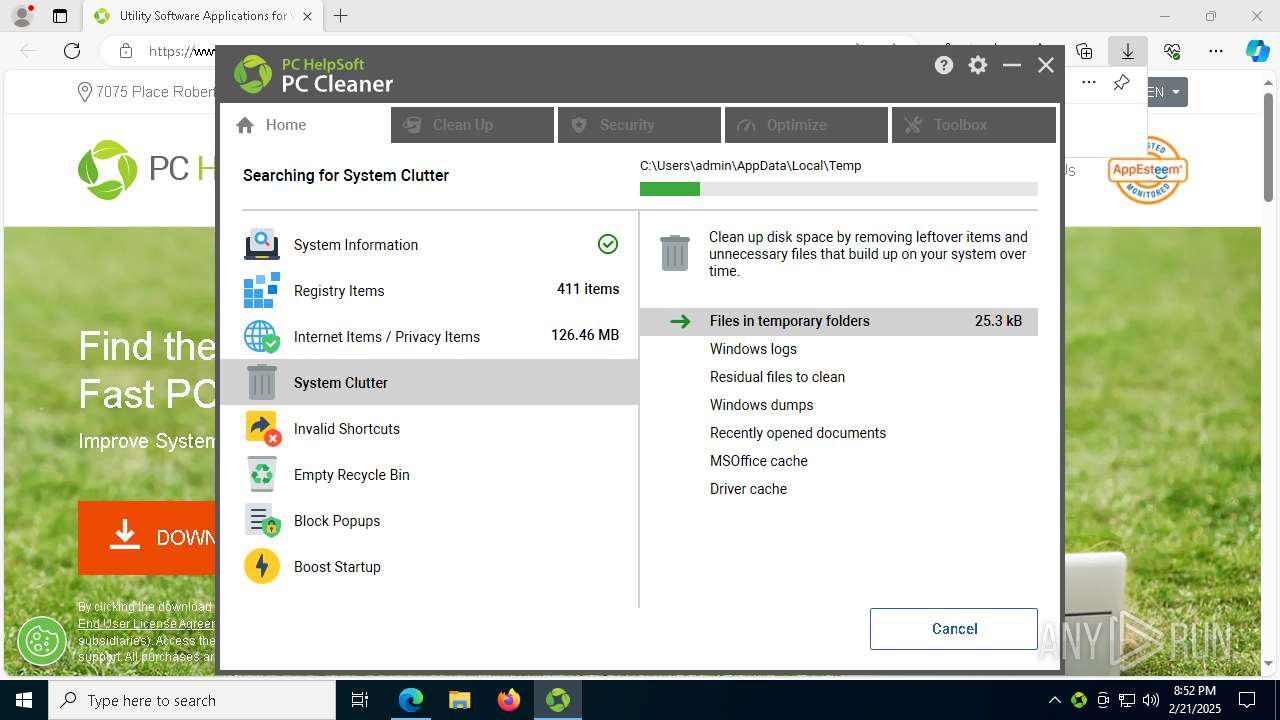Click the 126.46 MB privacy items size
This screenshot has height=720, width=1280.
[585, 335]
